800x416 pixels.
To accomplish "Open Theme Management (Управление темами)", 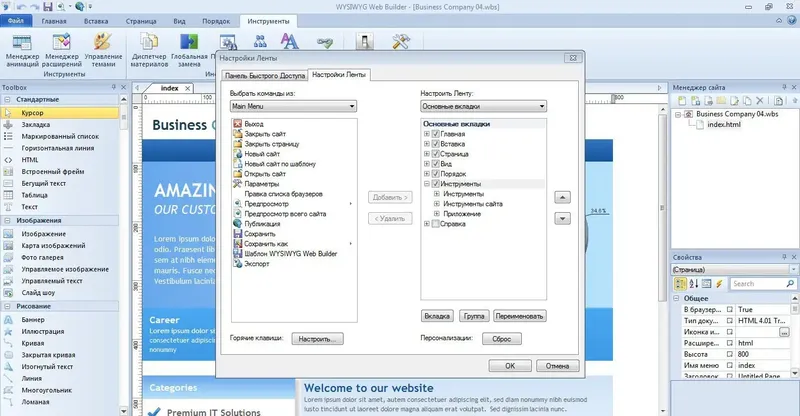I will pos(103,51).
